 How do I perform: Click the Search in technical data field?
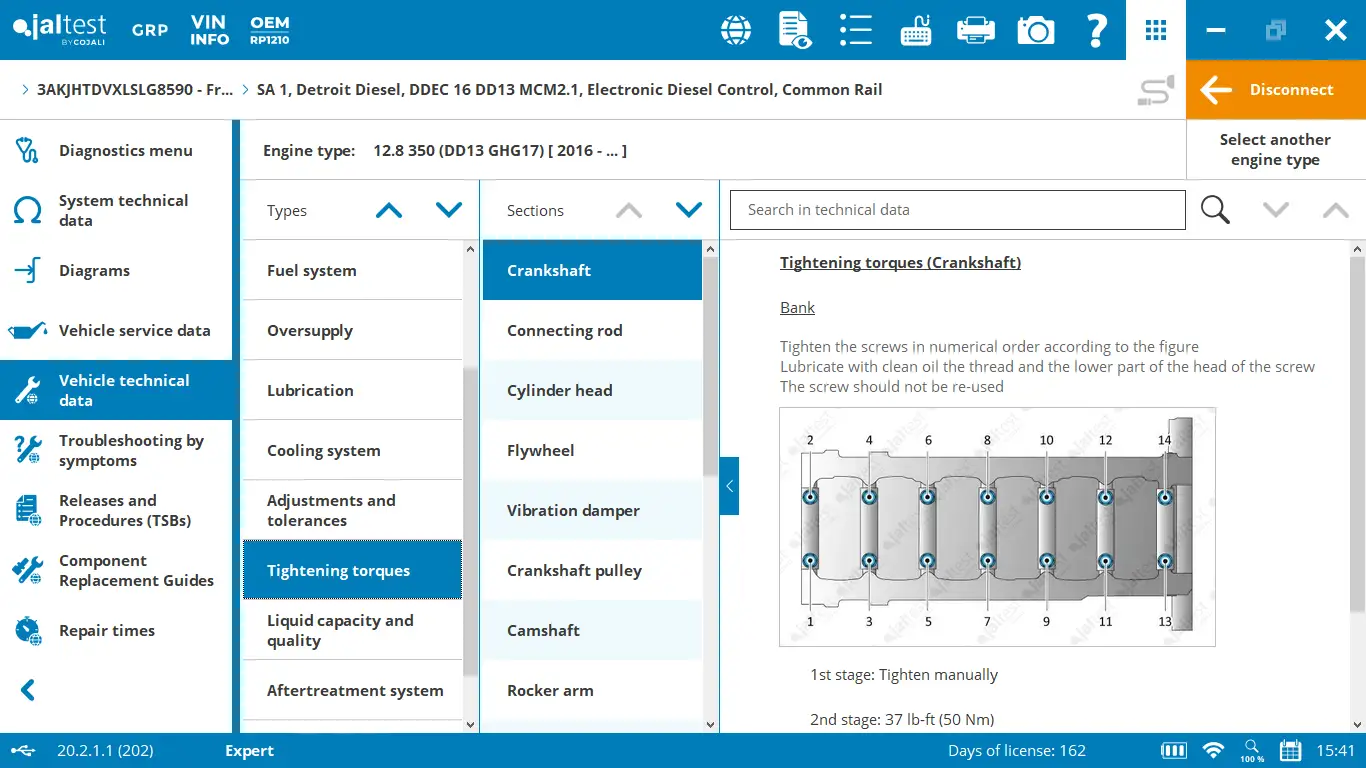957,210
